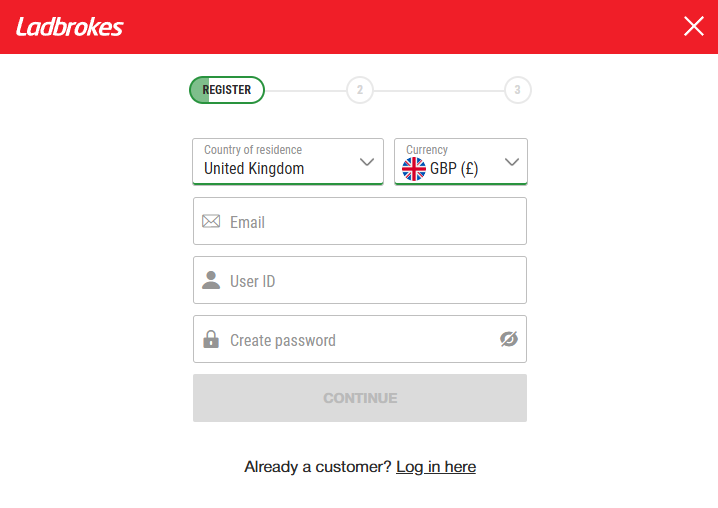Click into the User ID field
This screenshot has width=718, height=508.
(x=370, y=280)
